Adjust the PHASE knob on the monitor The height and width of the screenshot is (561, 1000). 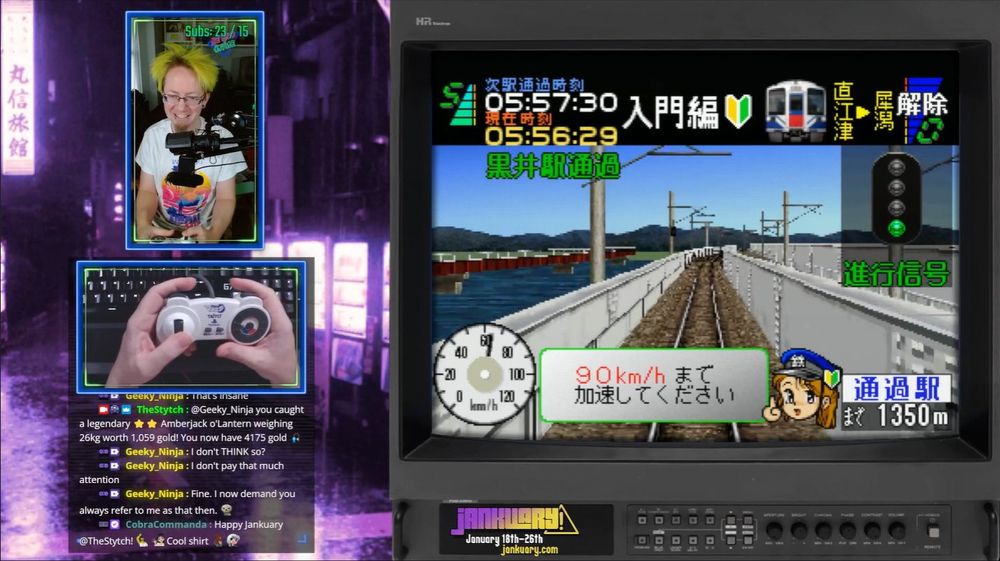[848, 530]
